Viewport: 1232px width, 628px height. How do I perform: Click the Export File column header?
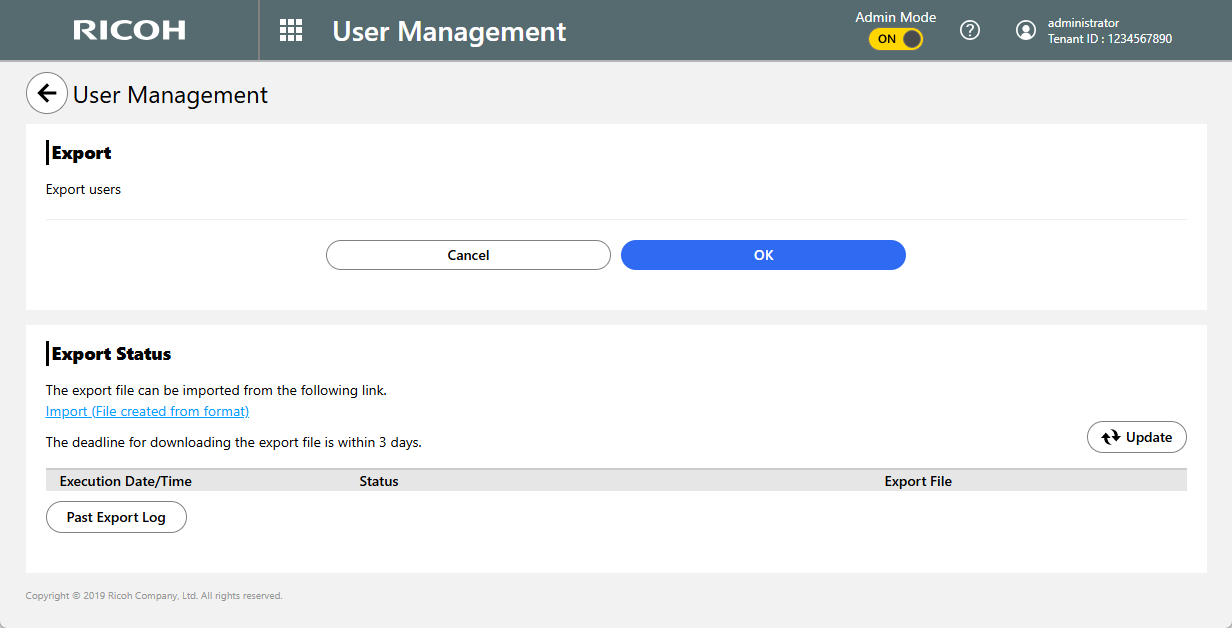(x=918, y=481)
